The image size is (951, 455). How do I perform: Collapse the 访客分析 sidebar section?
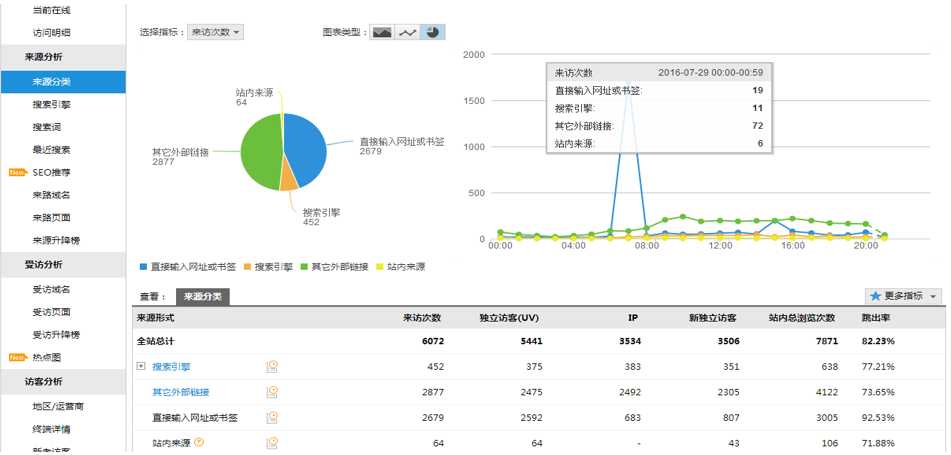click(x=63, y=382)
